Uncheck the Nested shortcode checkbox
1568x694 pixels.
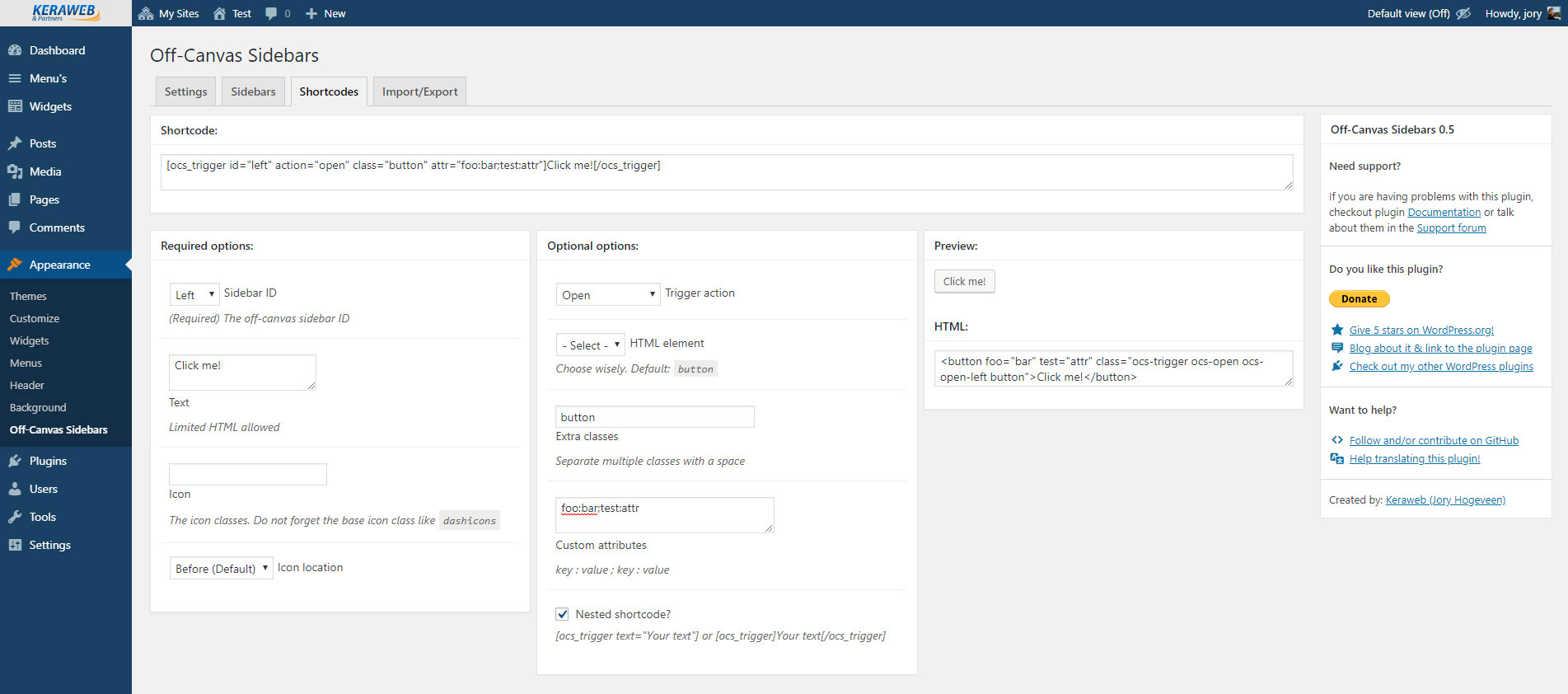(562, 614)
